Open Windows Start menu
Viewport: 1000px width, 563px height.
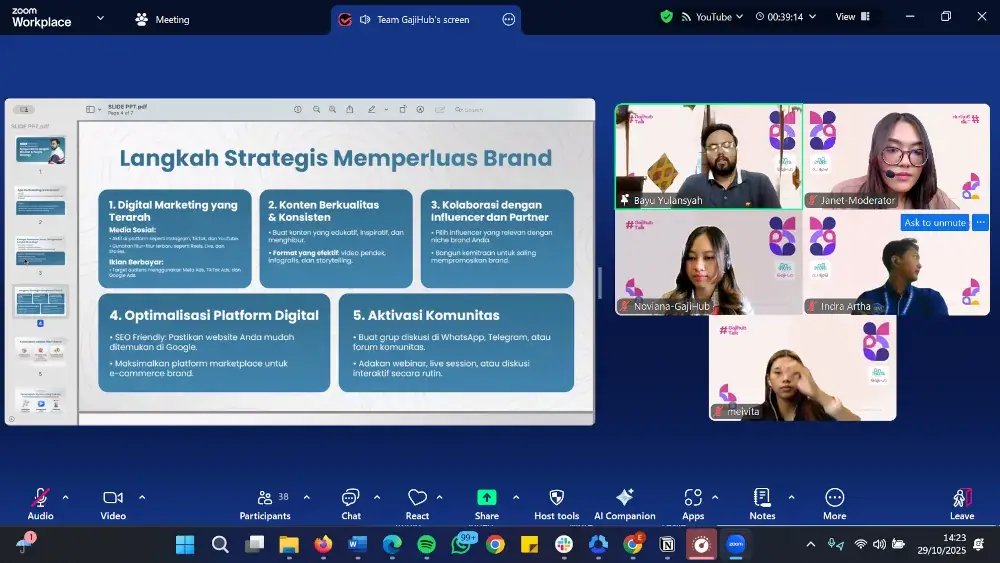click(x=185, y=545)
